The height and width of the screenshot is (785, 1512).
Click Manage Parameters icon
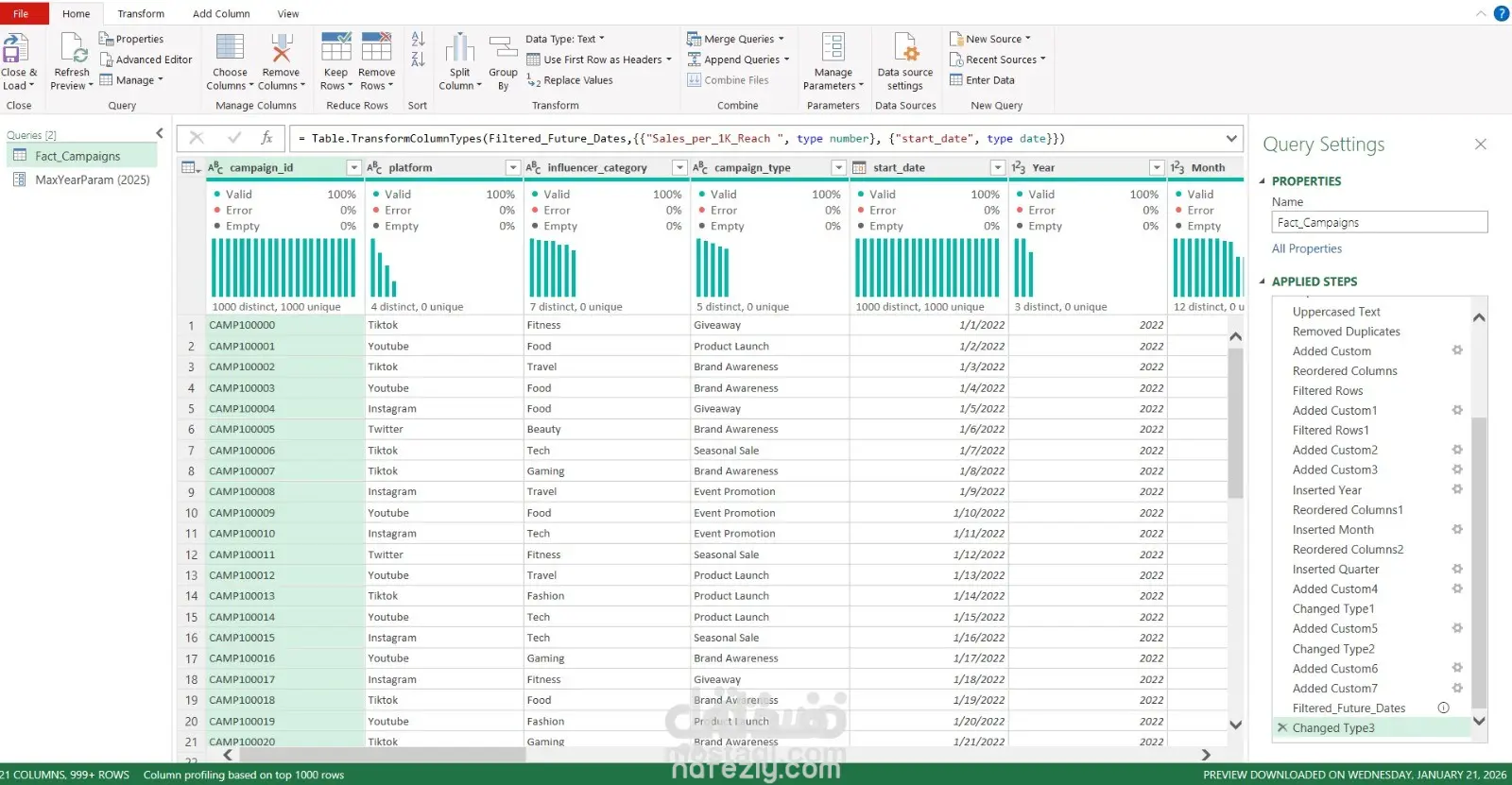(833, 48)
